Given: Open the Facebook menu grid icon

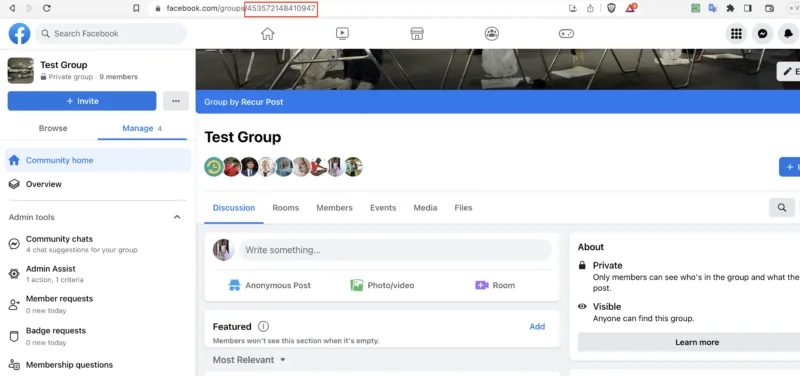Looking at the screenshot, I should click(x=736, y=34).
